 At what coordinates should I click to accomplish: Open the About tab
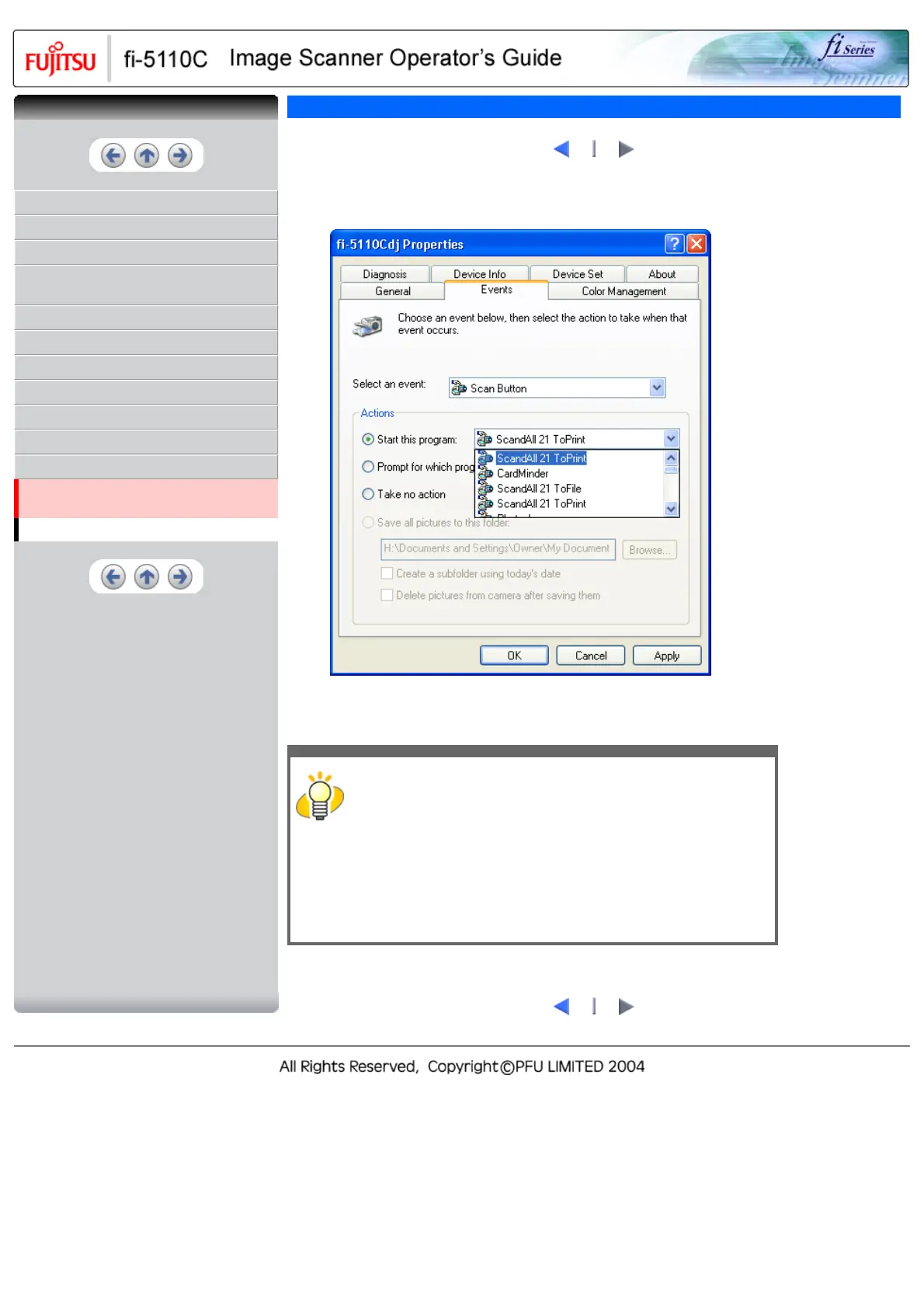coord(662,274)
